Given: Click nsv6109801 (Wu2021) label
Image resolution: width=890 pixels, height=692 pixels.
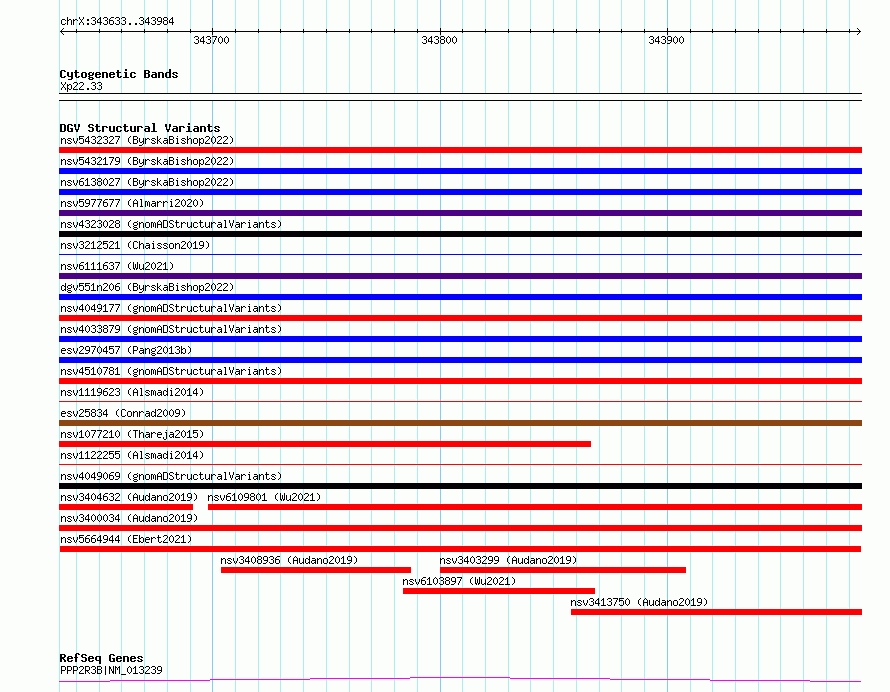Looking at the screenshot, I should 264,497.
